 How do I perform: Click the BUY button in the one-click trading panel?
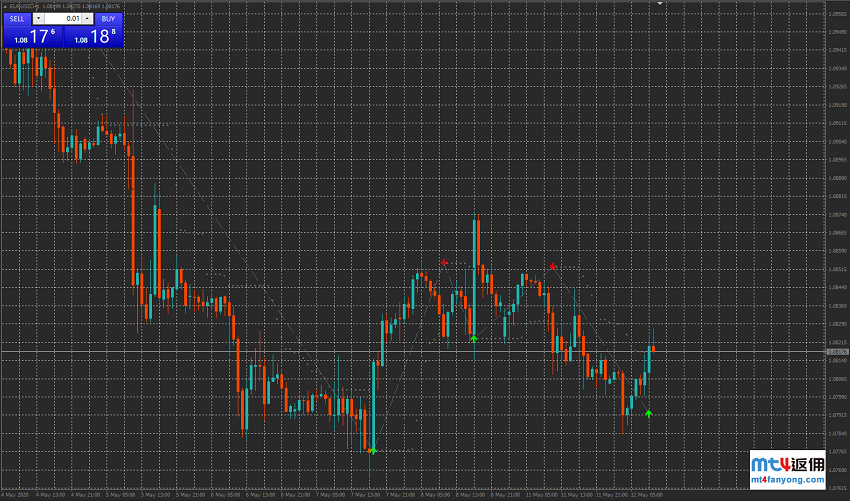(108, 18)
